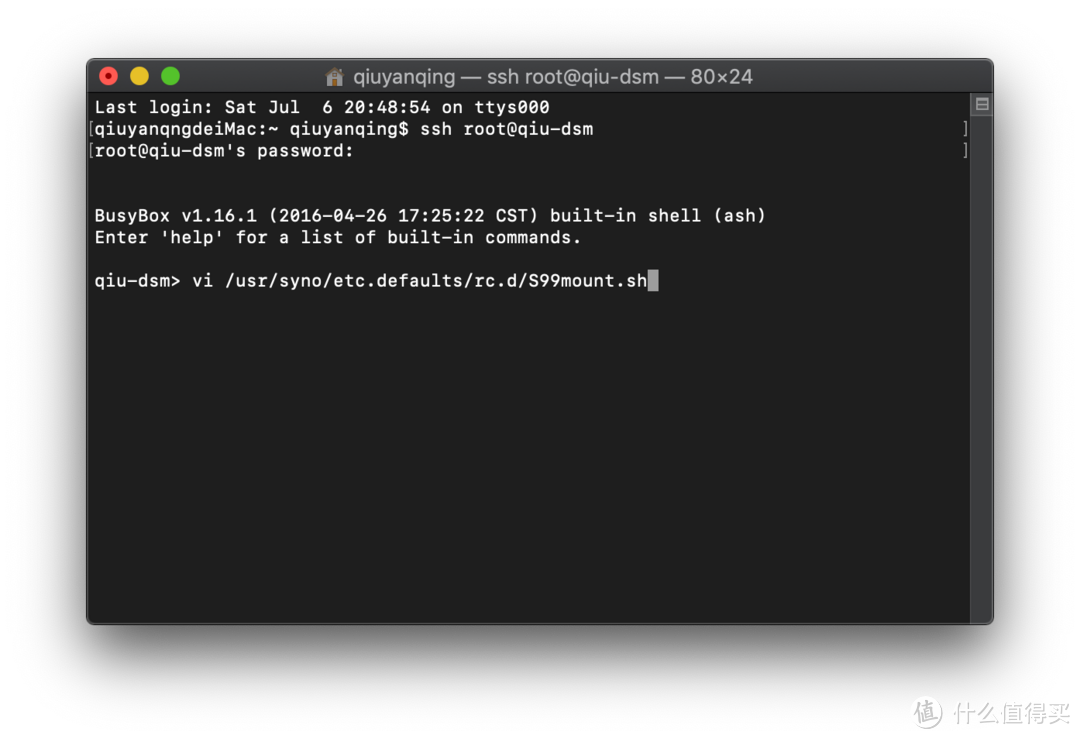Click the "Enter 'help'" built-in commands line

(338, 238)
